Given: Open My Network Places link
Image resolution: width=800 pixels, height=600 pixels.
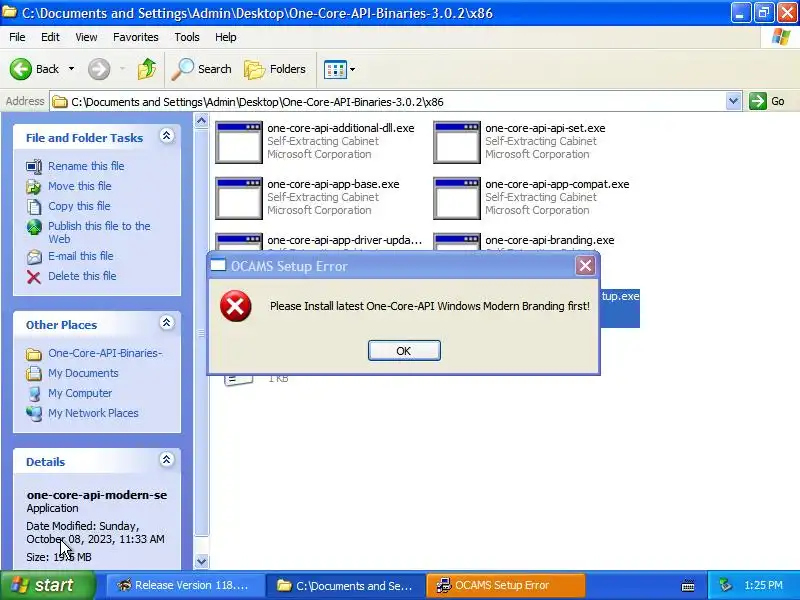Looking at the screenshot, I should click(x=93, y=413).
